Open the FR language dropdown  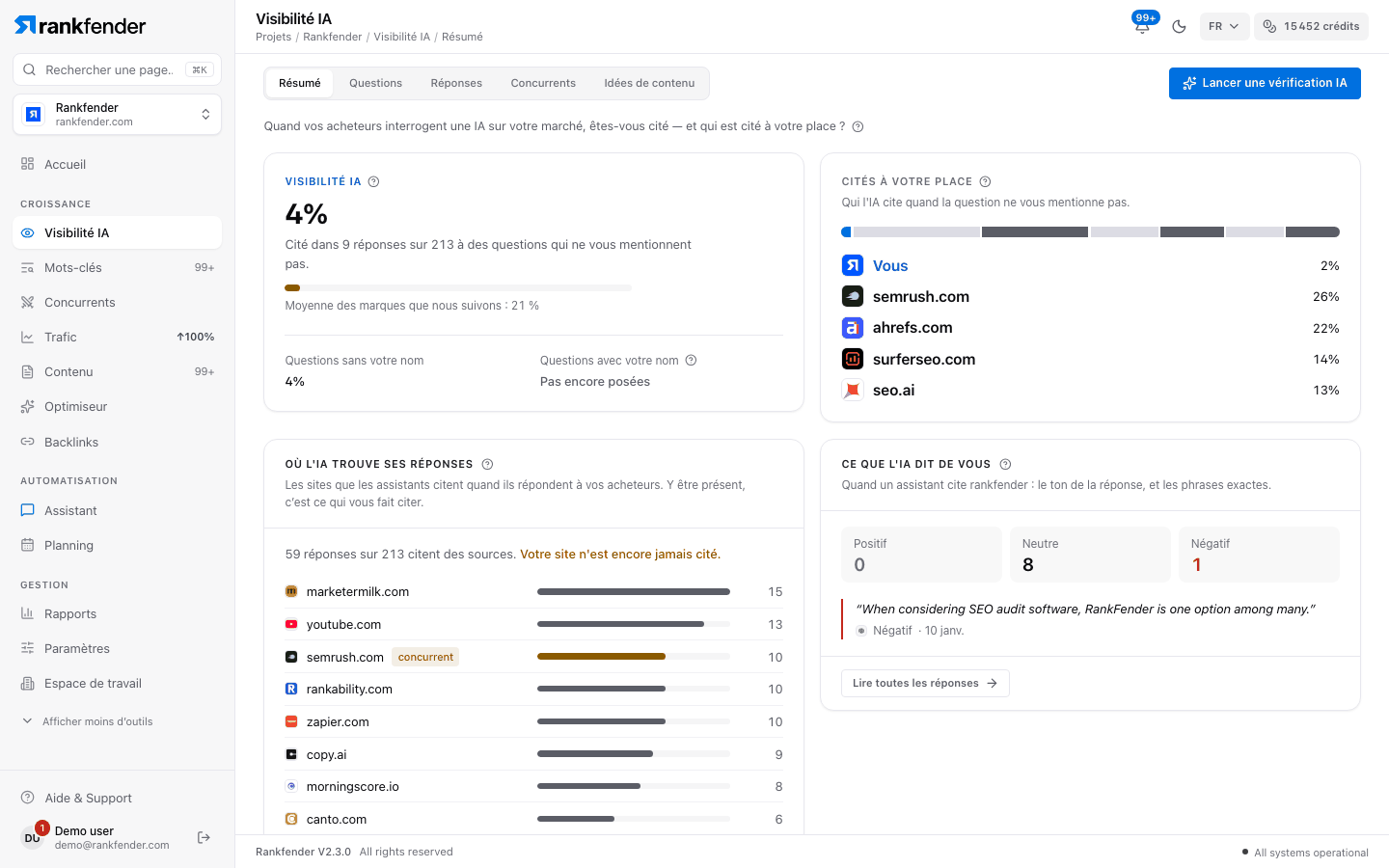point(1224,26)
